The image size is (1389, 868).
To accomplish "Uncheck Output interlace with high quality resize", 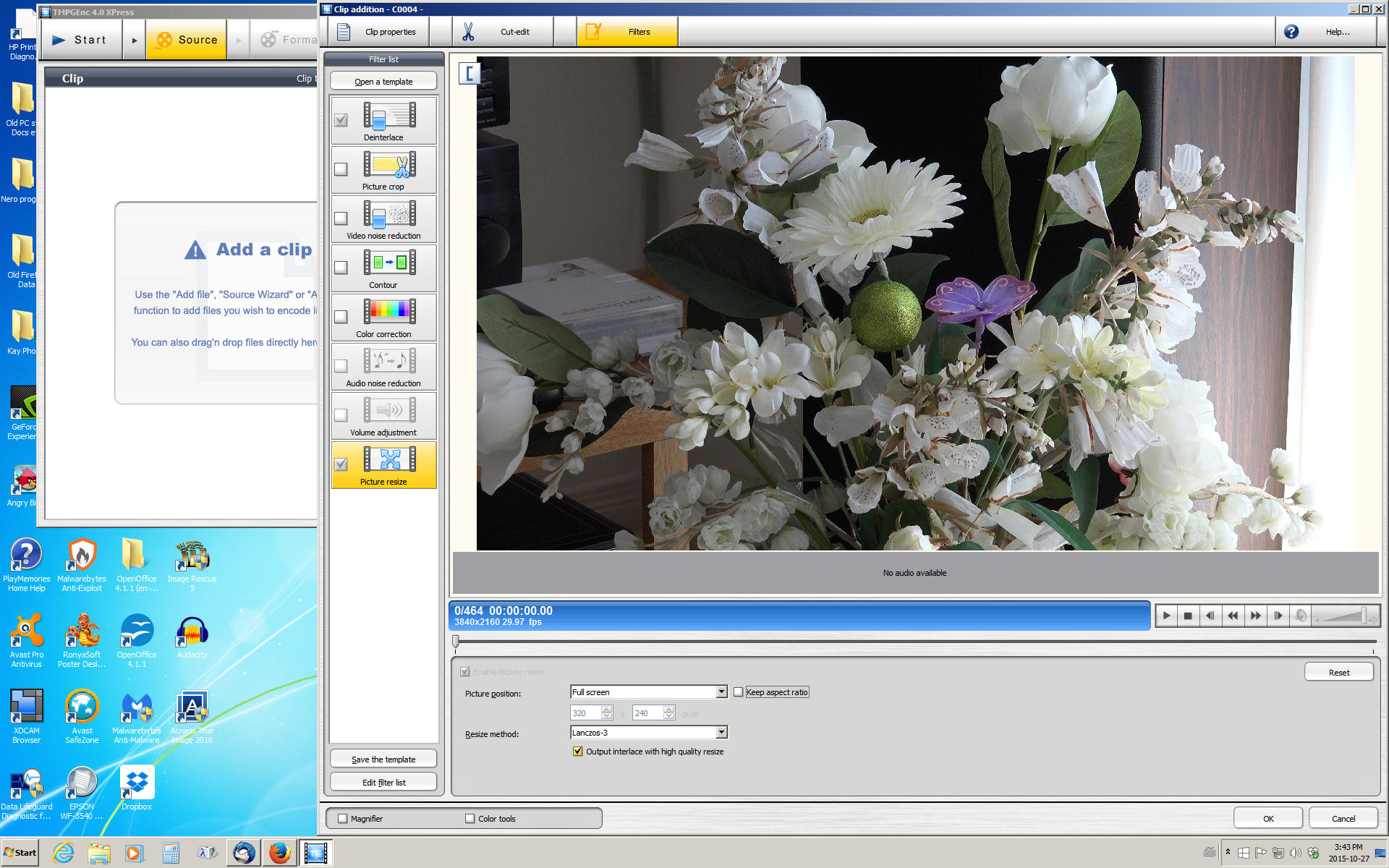I will point(577,752).
